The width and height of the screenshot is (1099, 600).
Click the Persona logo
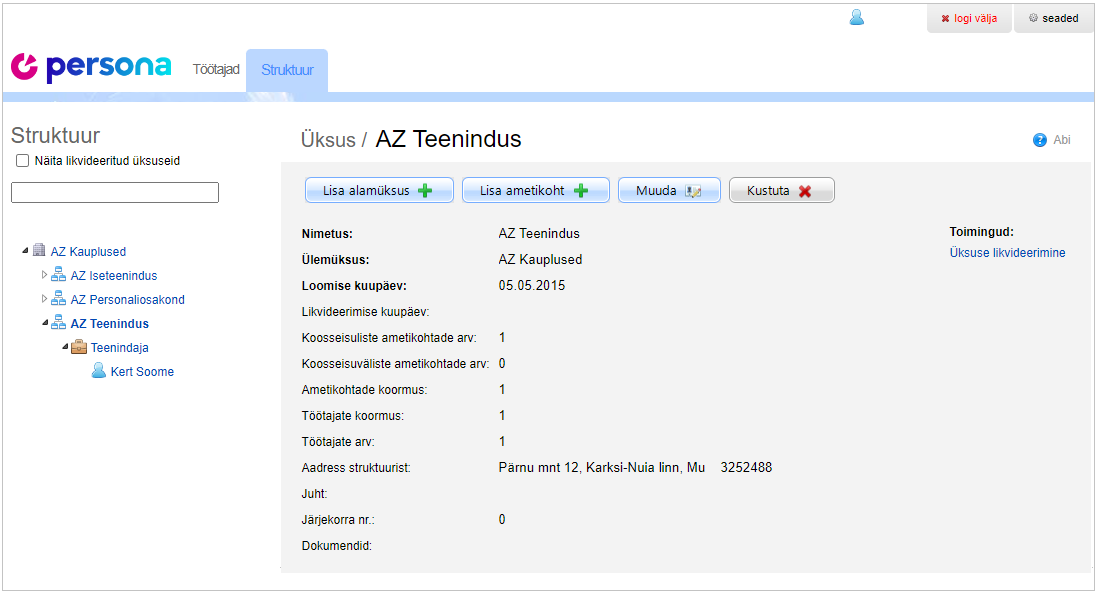91,68
